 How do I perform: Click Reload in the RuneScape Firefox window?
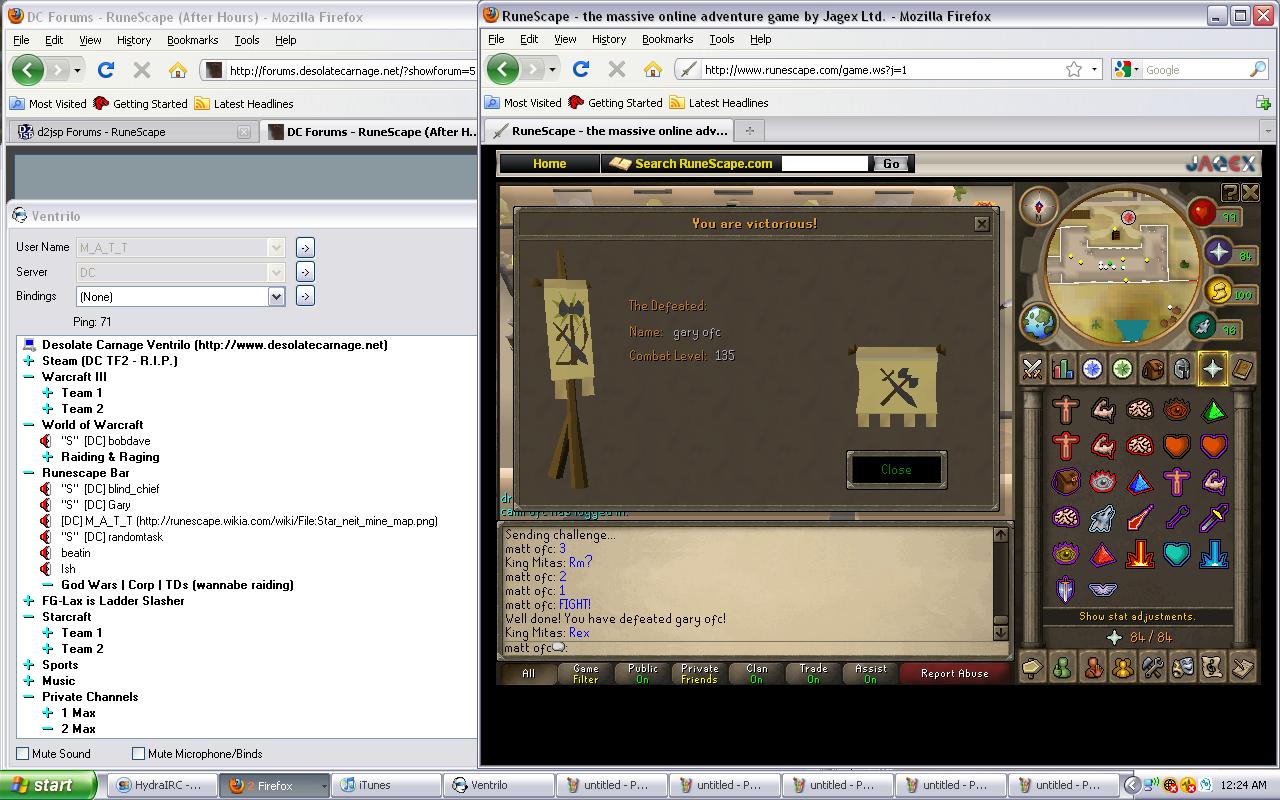click(580, 69)
